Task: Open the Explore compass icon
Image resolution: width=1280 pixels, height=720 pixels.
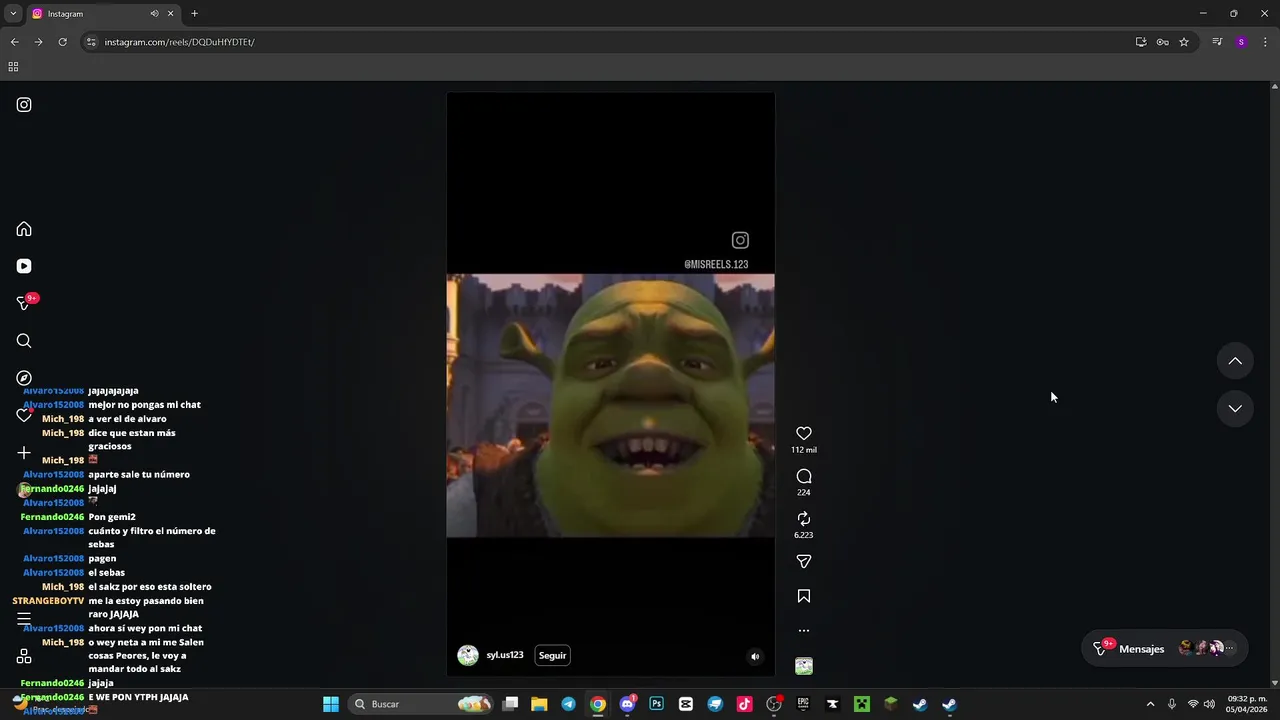Action: tap(24, 378)
